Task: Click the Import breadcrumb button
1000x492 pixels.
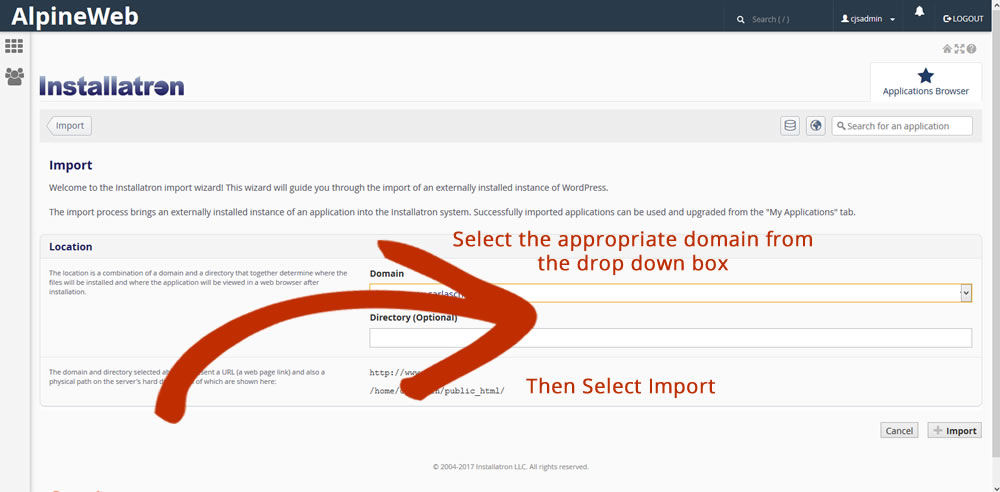Action: tap(70, 126)
